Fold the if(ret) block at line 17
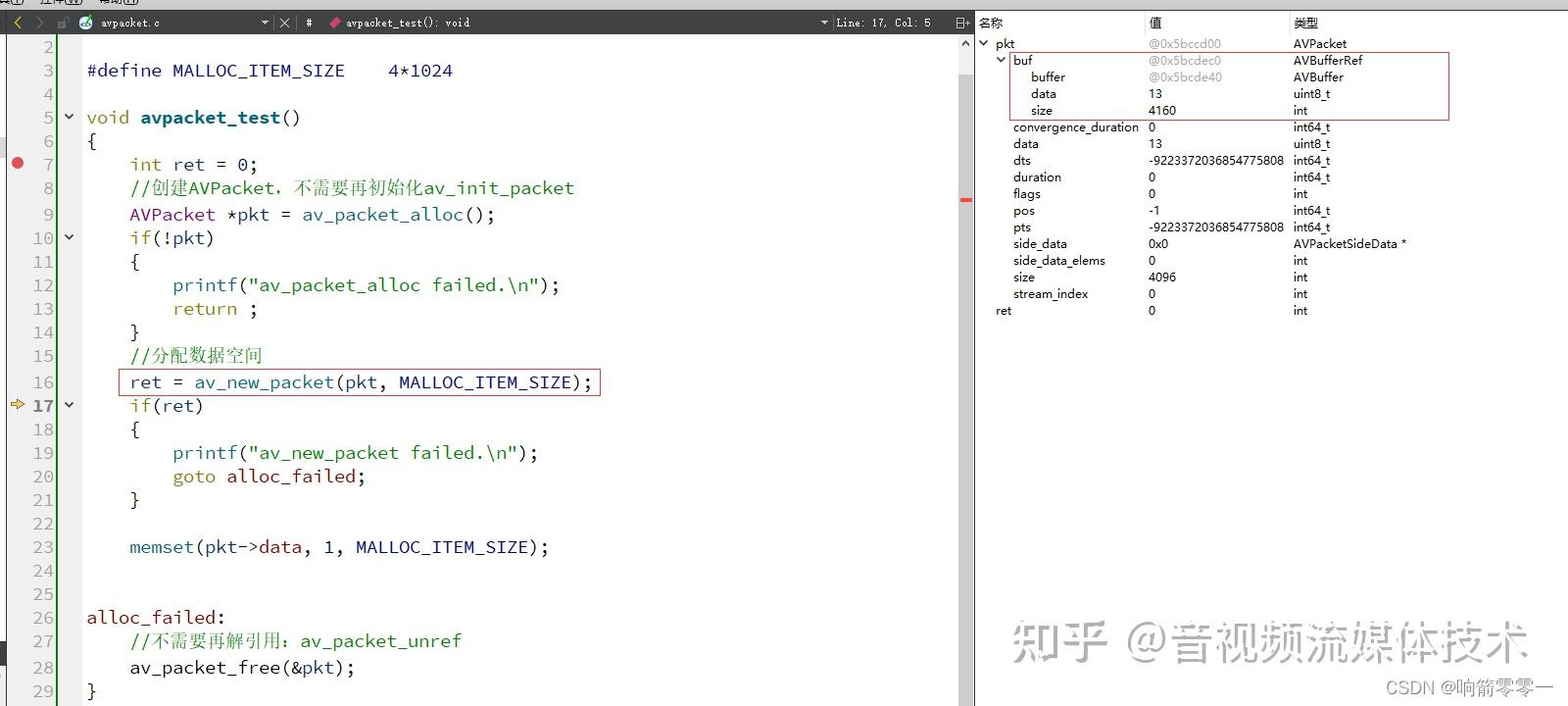Image resolution: width=1568 pixels, height=706 pixels. pyautogui.click(x=70, y=405)
